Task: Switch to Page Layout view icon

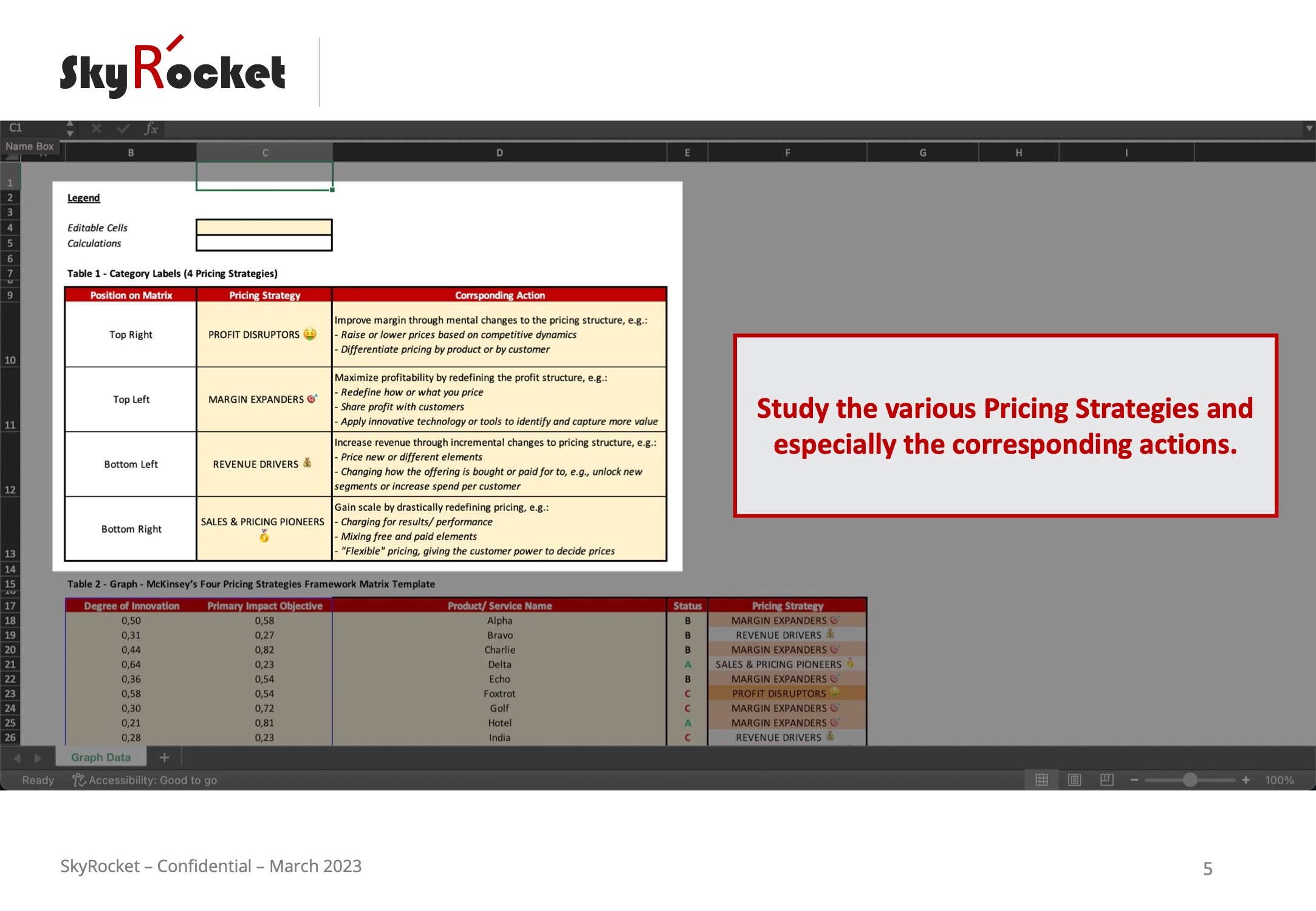Action: [x=1074, y=780]
